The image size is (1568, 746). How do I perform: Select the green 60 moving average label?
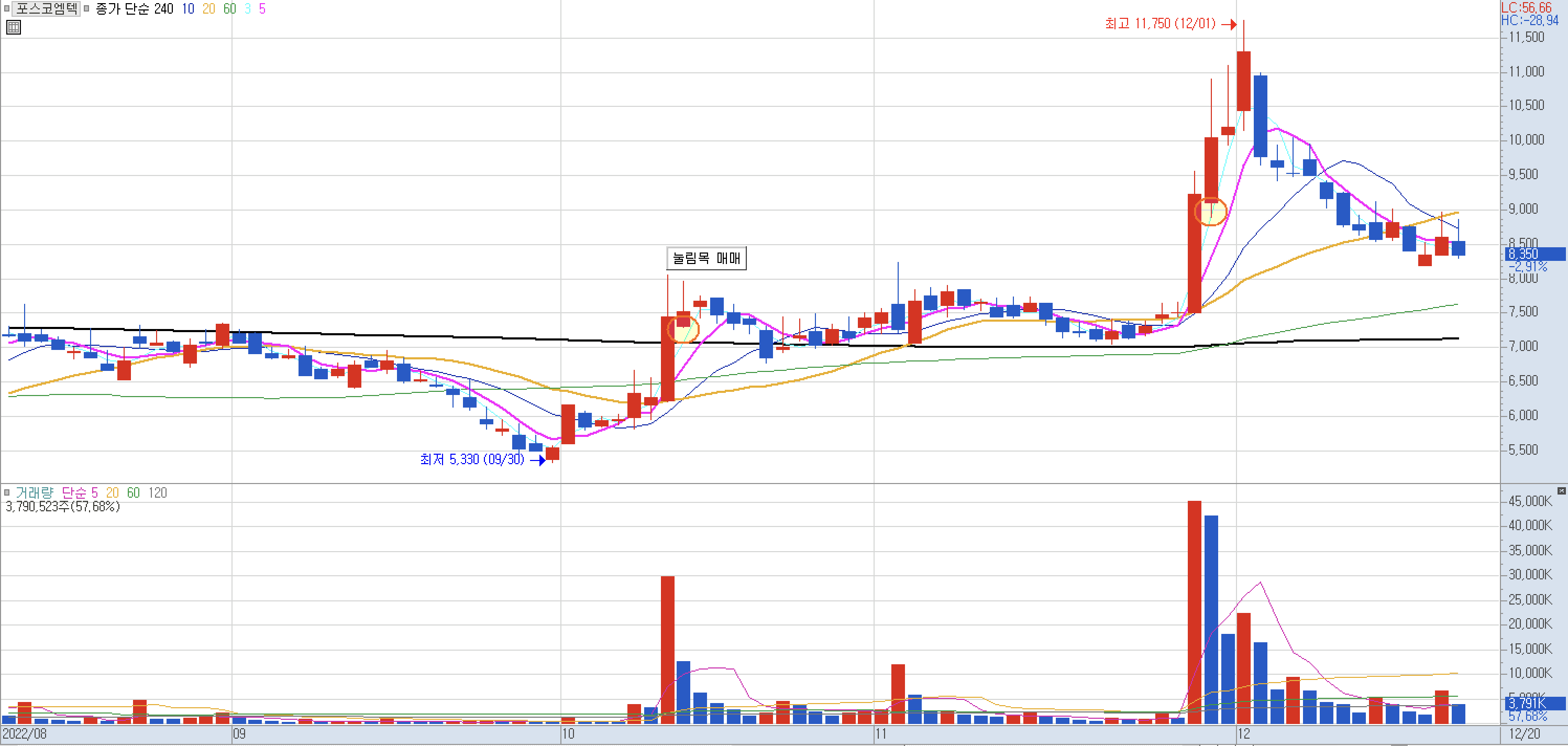(229, 8)
